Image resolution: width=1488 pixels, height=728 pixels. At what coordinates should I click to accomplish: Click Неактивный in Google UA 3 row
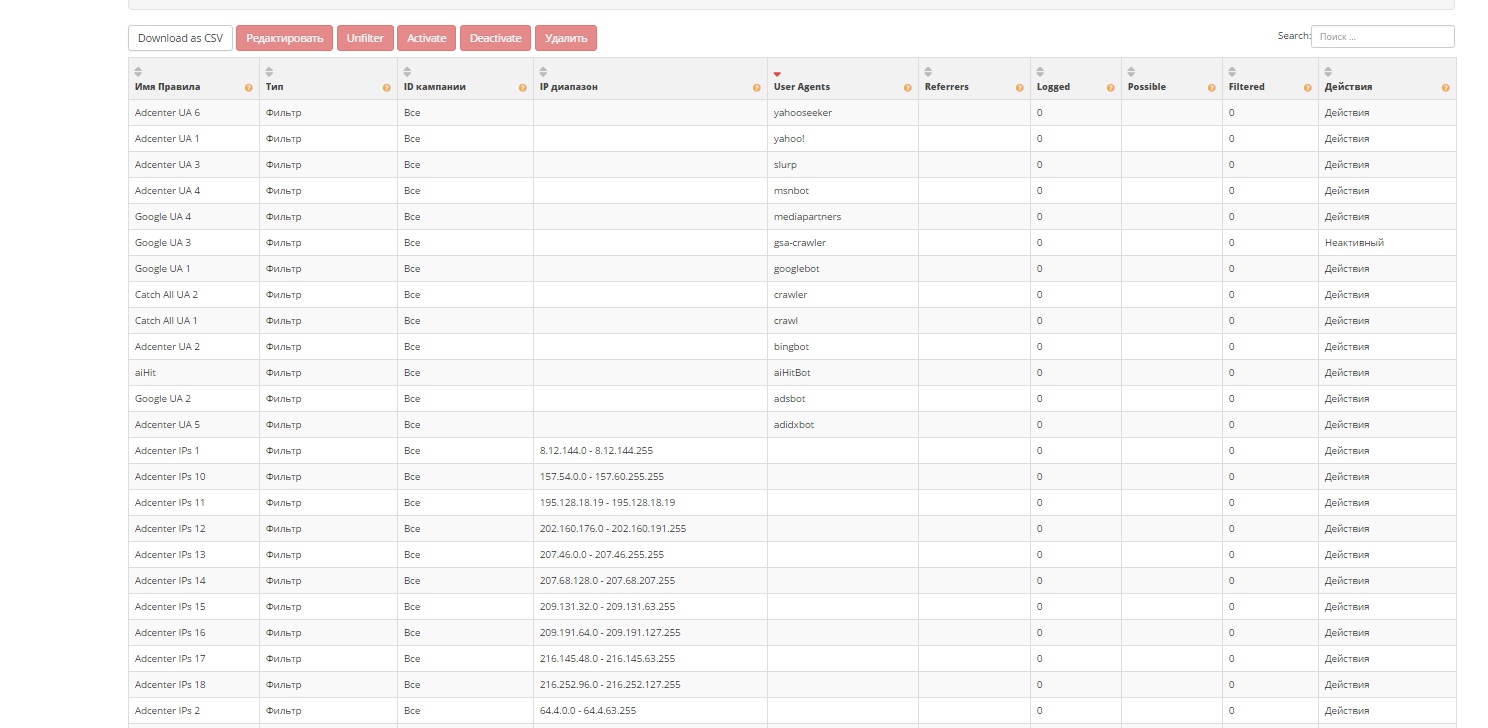click(1354, 243)
